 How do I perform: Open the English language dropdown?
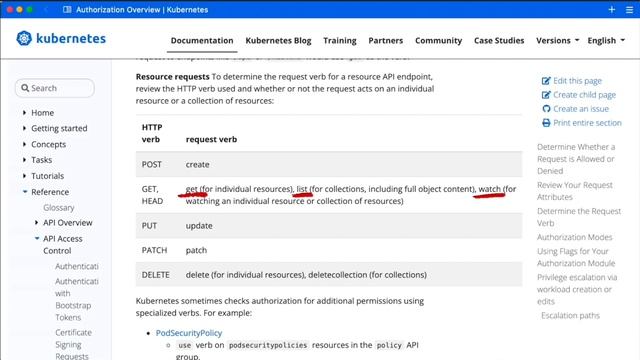(606, 40)
